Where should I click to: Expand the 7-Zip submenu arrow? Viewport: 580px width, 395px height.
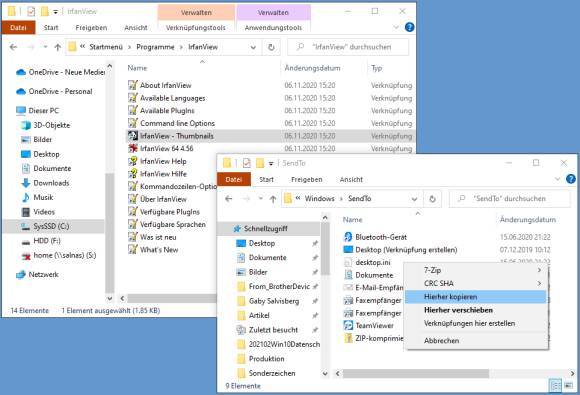pos(539,270)
